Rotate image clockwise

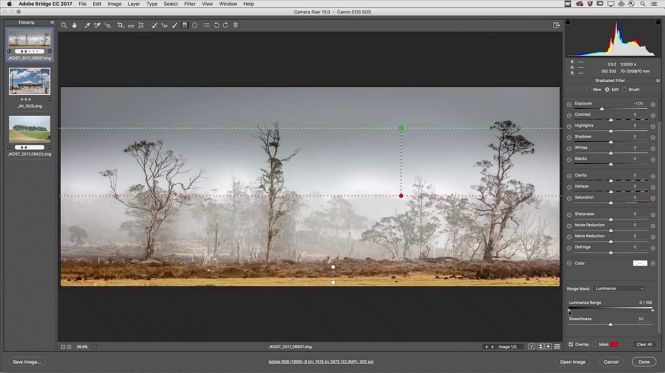click(x=226, y=25)
